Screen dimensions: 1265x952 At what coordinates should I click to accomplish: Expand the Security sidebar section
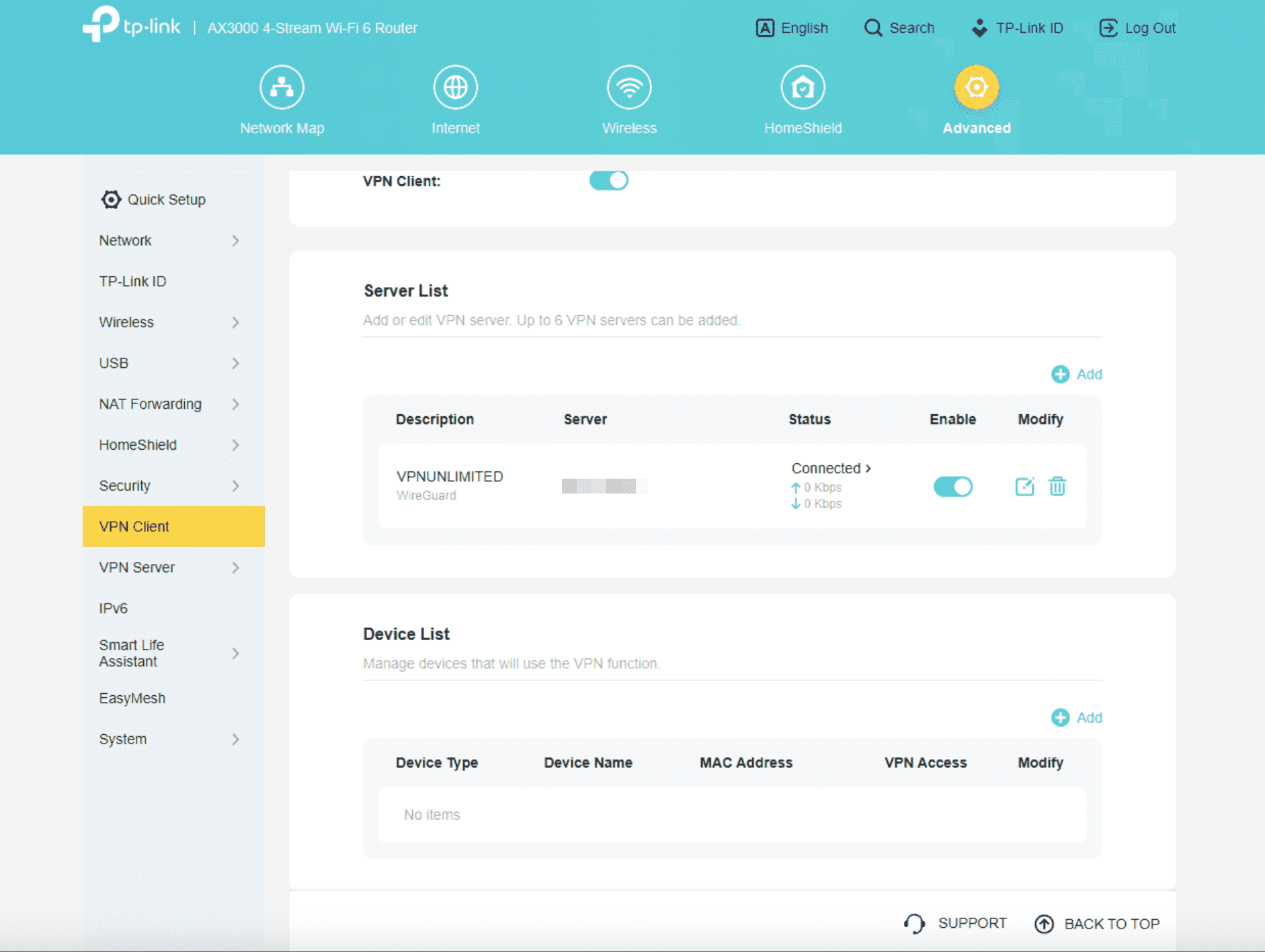(x=124, y=485)
